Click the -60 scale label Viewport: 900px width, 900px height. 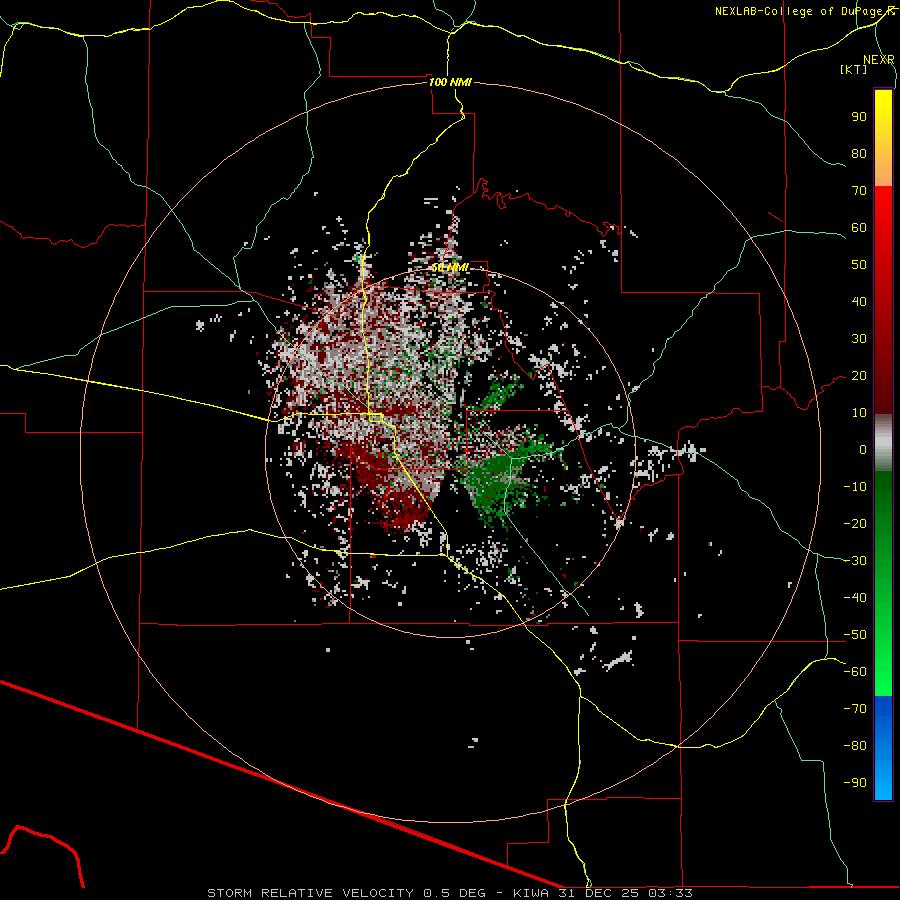click(x=855, y=672)
